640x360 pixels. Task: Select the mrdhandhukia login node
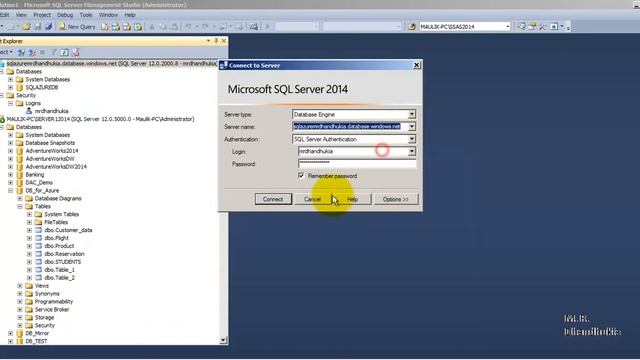[51, 111]
